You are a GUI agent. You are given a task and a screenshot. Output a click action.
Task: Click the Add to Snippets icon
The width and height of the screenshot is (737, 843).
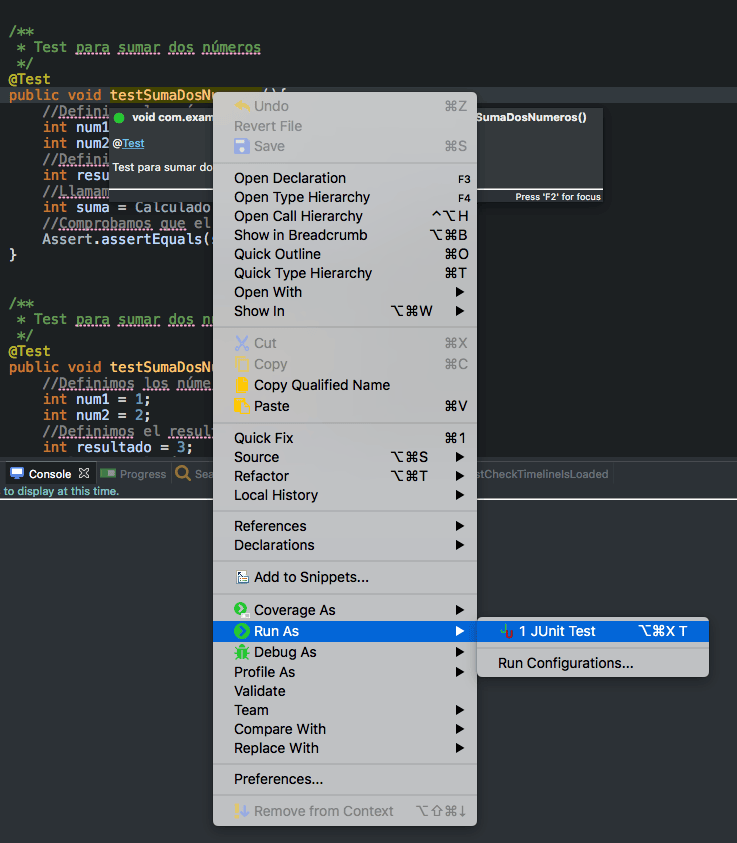coord(242,577)
